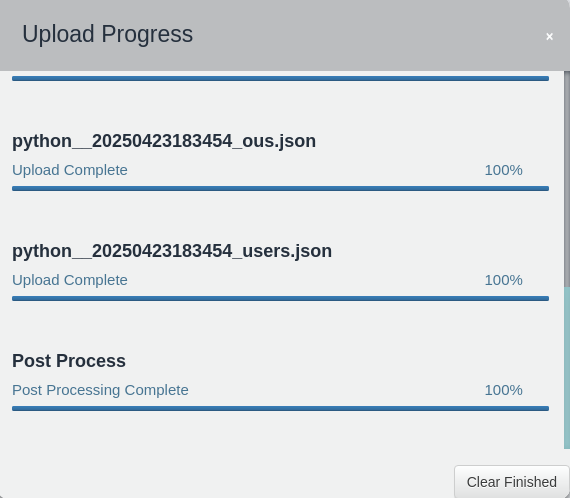Close the Upload Progress dialog
The width and height of the screenshot is (570, 498).
click(549, 36)
